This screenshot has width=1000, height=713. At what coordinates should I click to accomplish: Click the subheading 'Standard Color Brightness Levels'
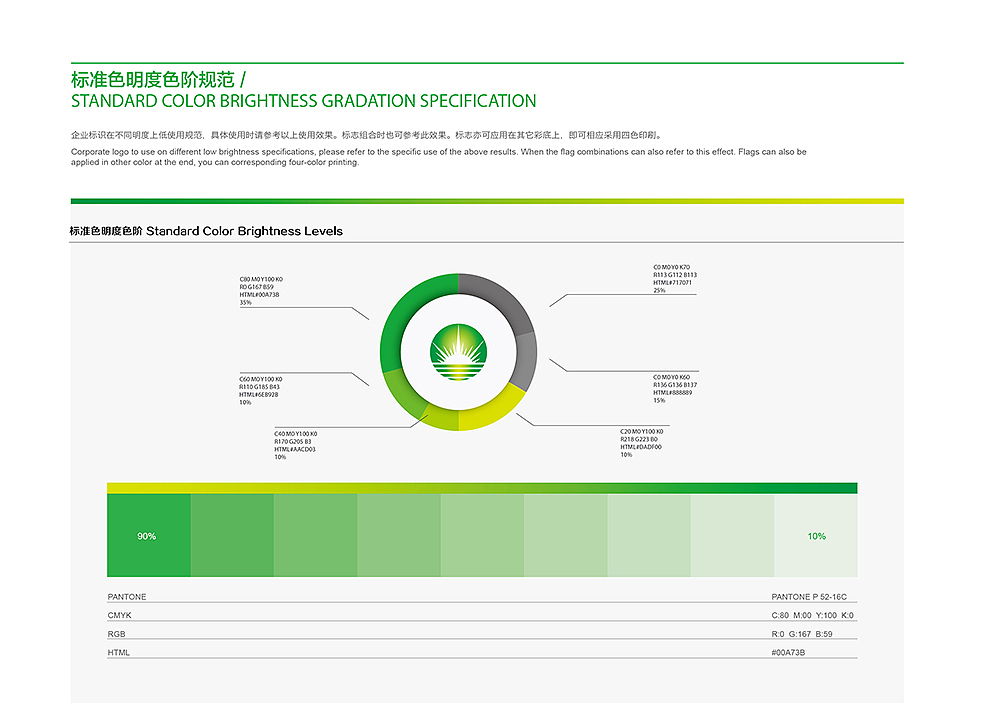pos(244,231)
